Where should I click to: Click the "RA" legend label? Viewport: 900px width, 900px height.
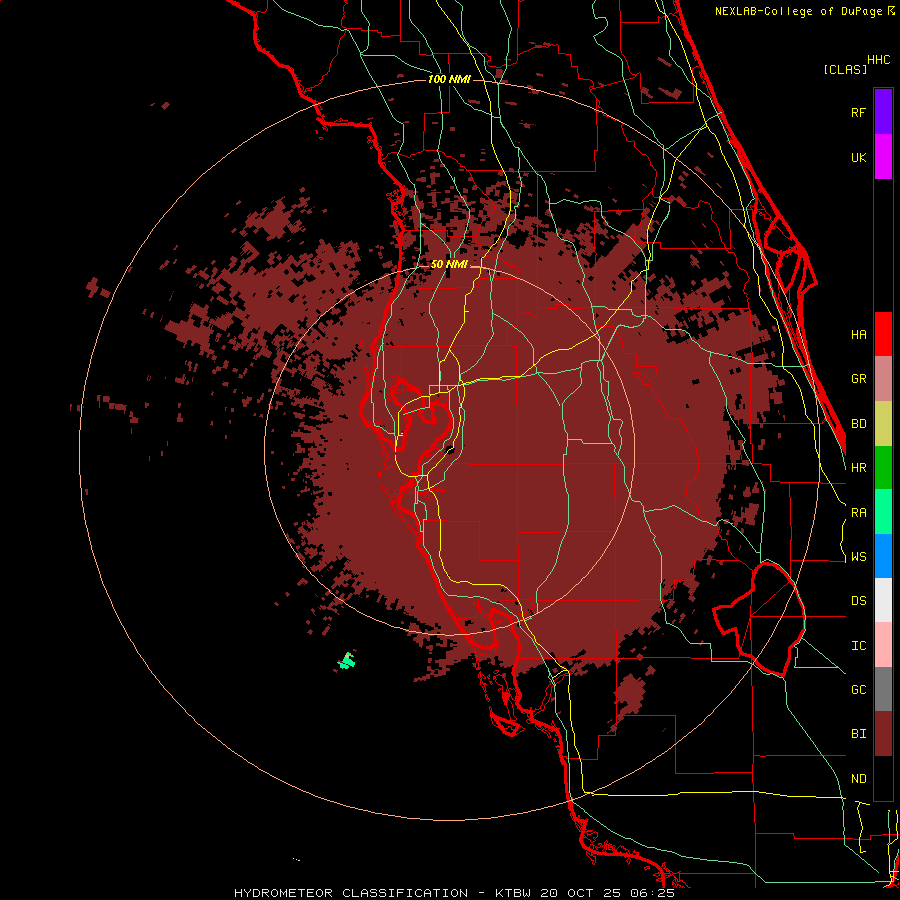click(x=859, y=513)
